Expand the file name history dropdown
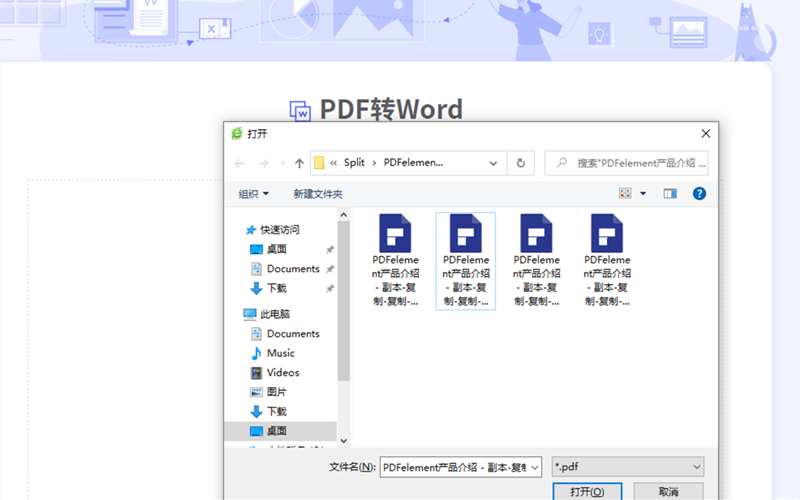 pos(533,466)
